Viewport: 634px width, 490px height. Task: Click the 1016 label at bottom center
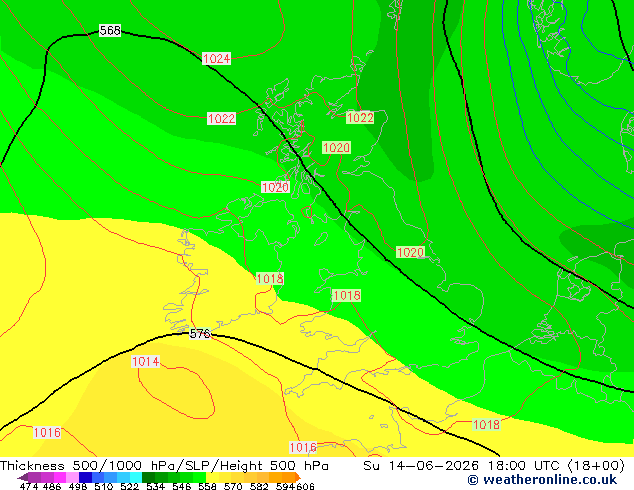tap(303, 447)
